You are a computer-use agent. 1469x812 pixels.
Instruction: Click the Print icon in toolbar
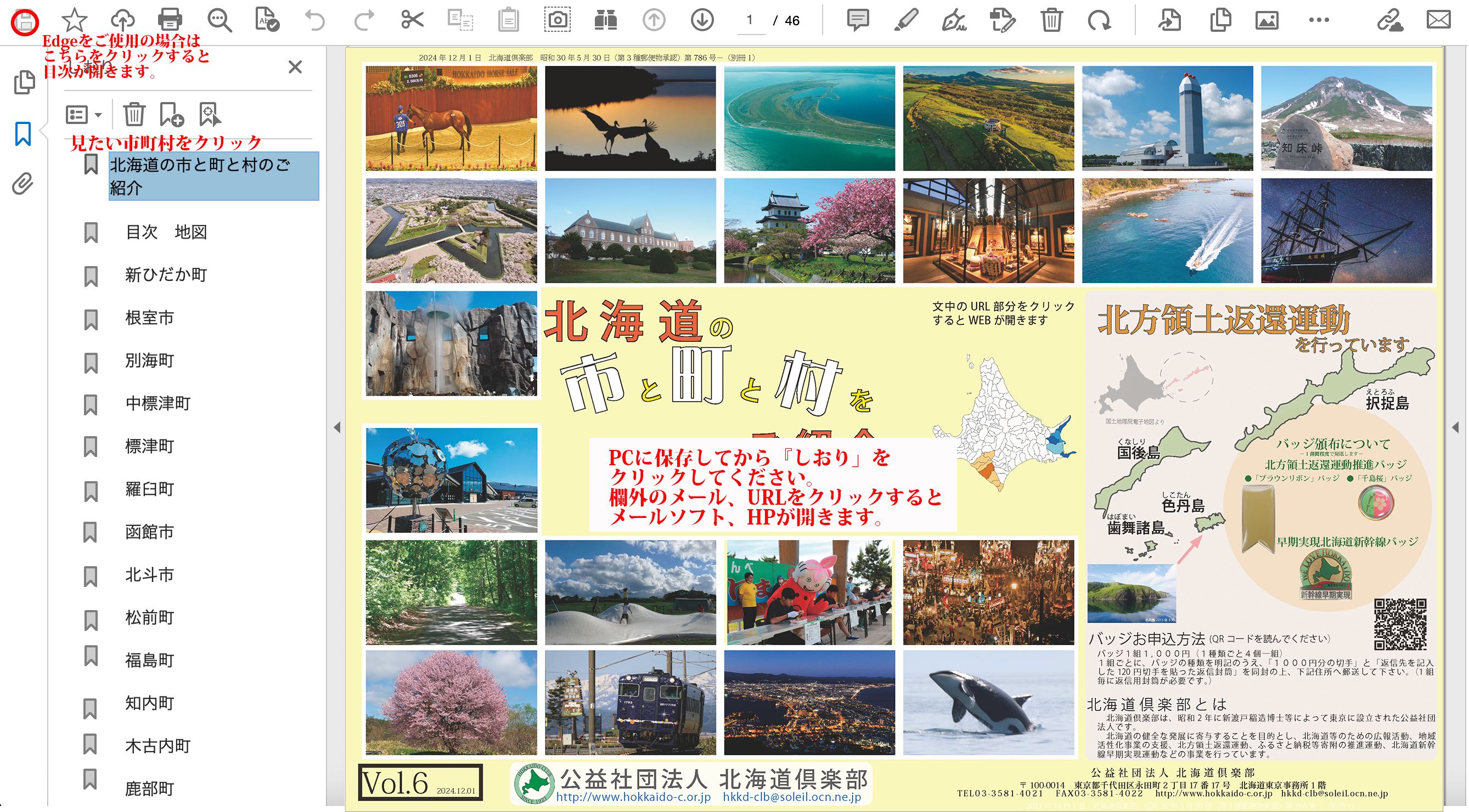pyautogui.click(x=170, y=20)
